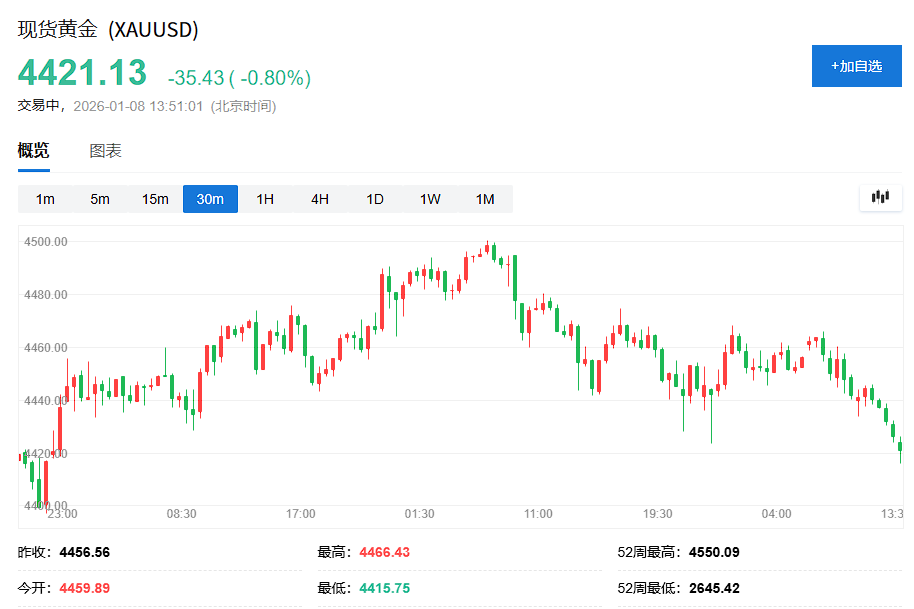Image resolution: width=914 pixels, height=609 pixels.
Task: Switch chart to 1D daily interval
Action: tap(374, 198)
